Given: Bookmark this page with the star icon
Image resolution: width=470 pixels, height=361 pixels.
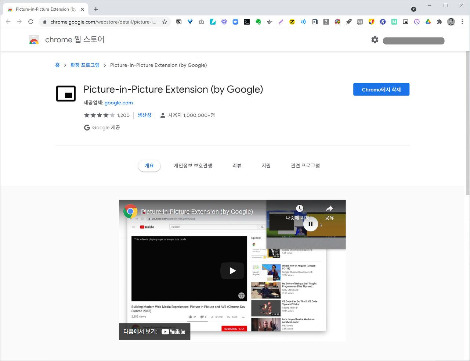Looking at the screenshot, I should click(x=165, y=22).
